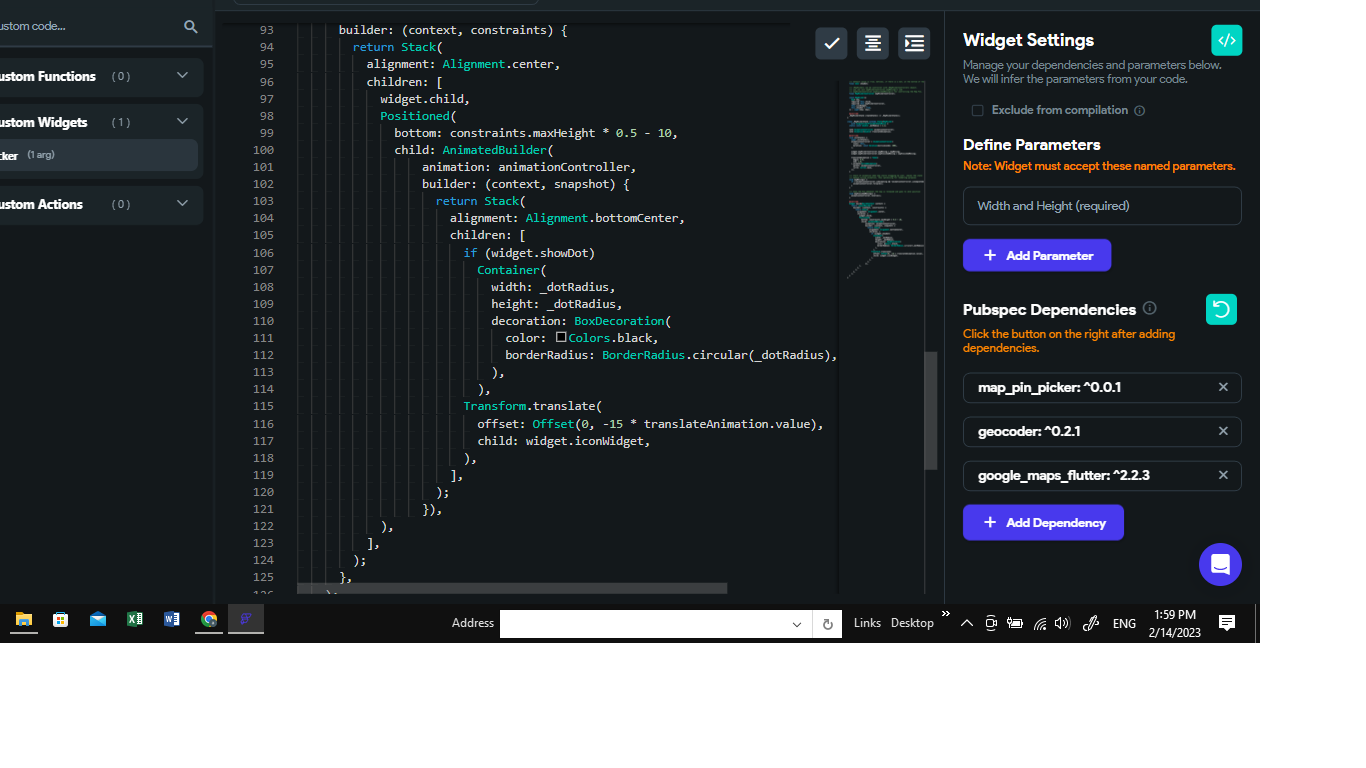Expand the Custom Actions section
Image resolution: width=1366 pixels, height=768 pixels.
182,204
